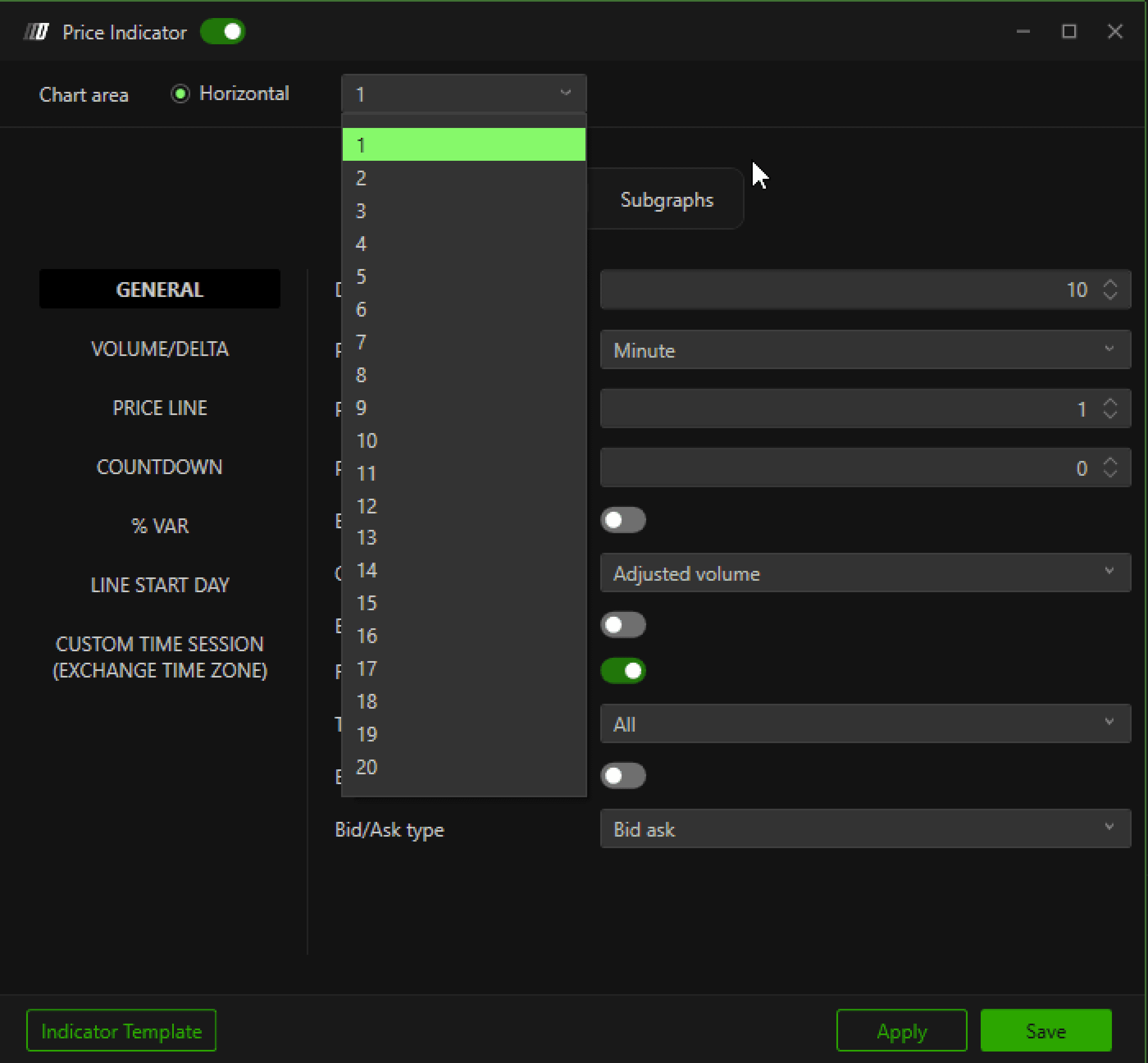Click the Indicator Template button

(x=121, y=1031)
